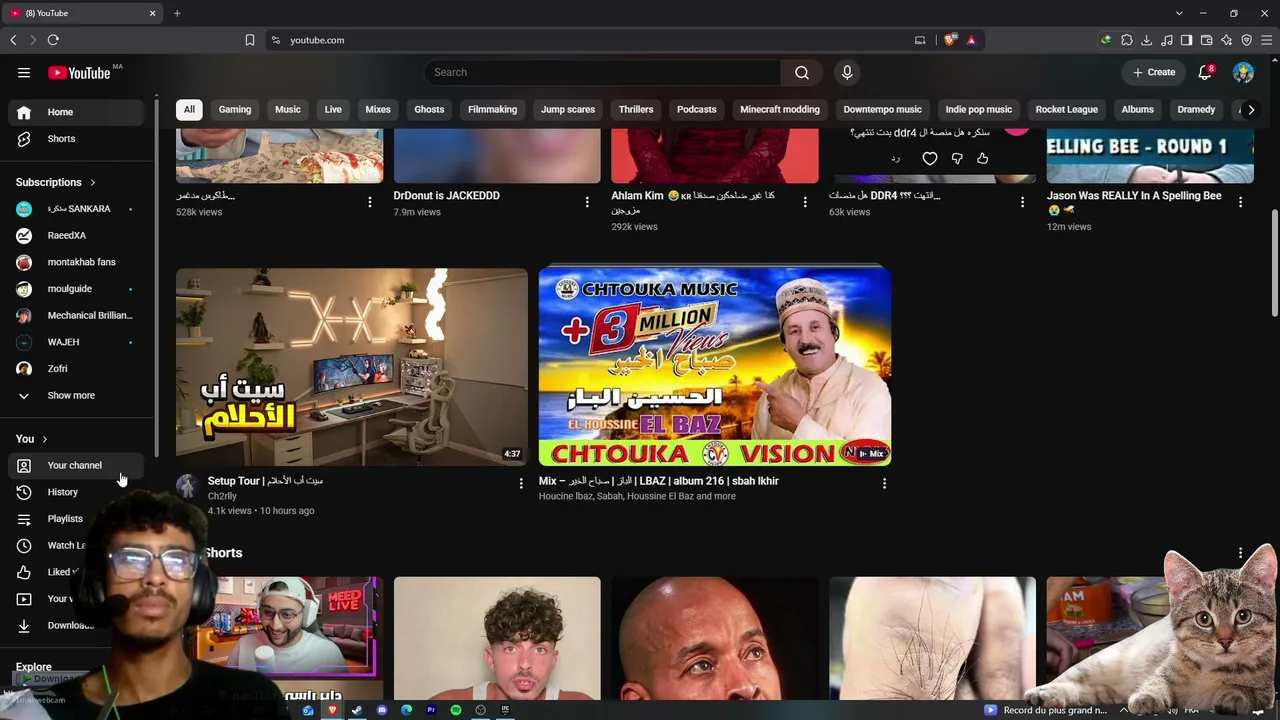Open browser extensions puzzle icon
The image size is (1280, 720).
tap(1127, 40)
